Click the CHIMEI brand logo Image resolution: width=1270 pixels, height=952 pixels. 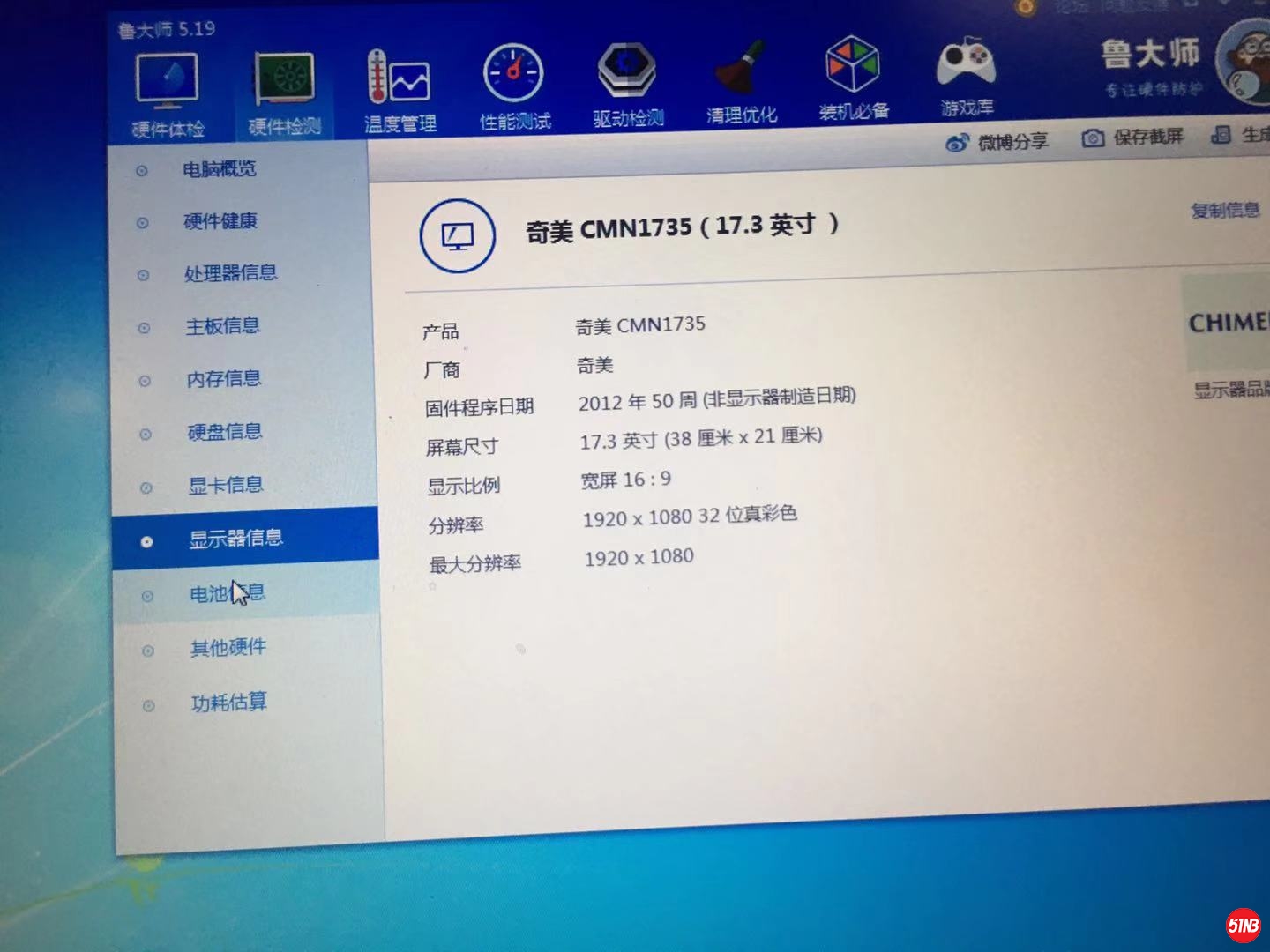1227,323
